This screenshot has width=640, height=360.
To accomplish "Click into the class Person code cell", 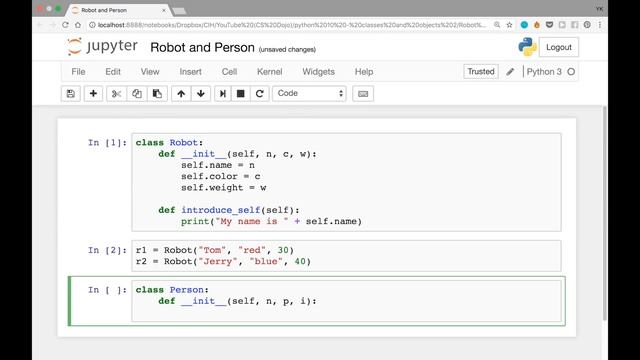I will point(347,301).
